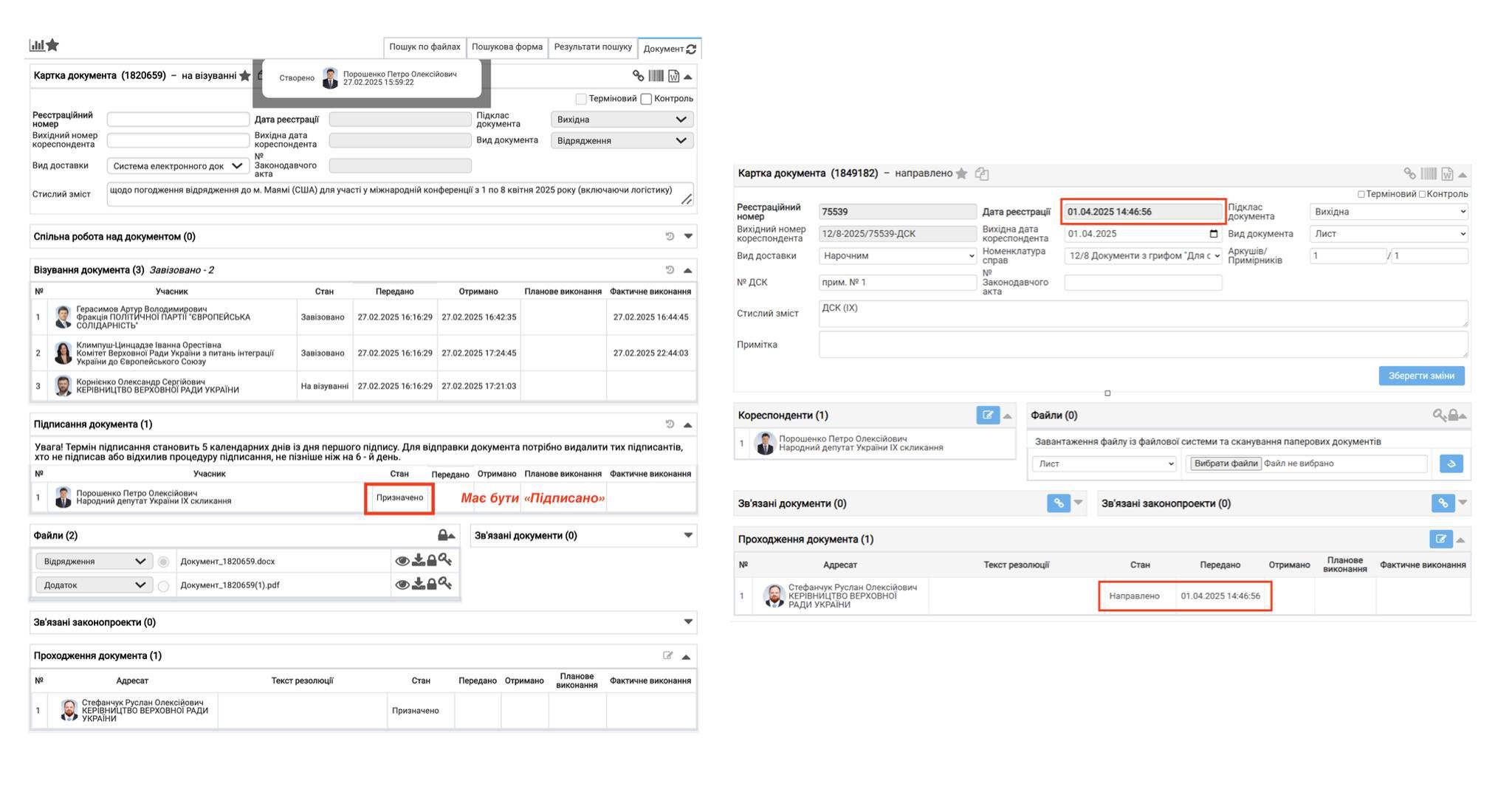The height and width of the screenshot is (789, 1512).
Task: Open the Результати пошуку tab
Action: (593, 47)
